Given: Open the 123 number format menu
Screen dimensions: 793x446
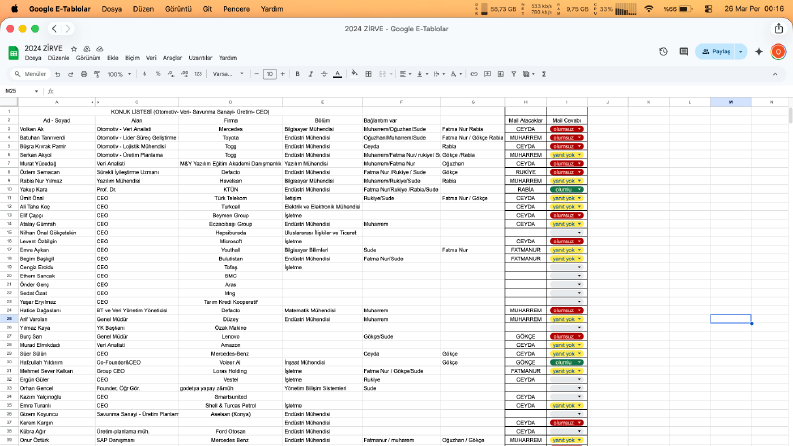Looking at the screenshot, I should click(x=198, y=74).
